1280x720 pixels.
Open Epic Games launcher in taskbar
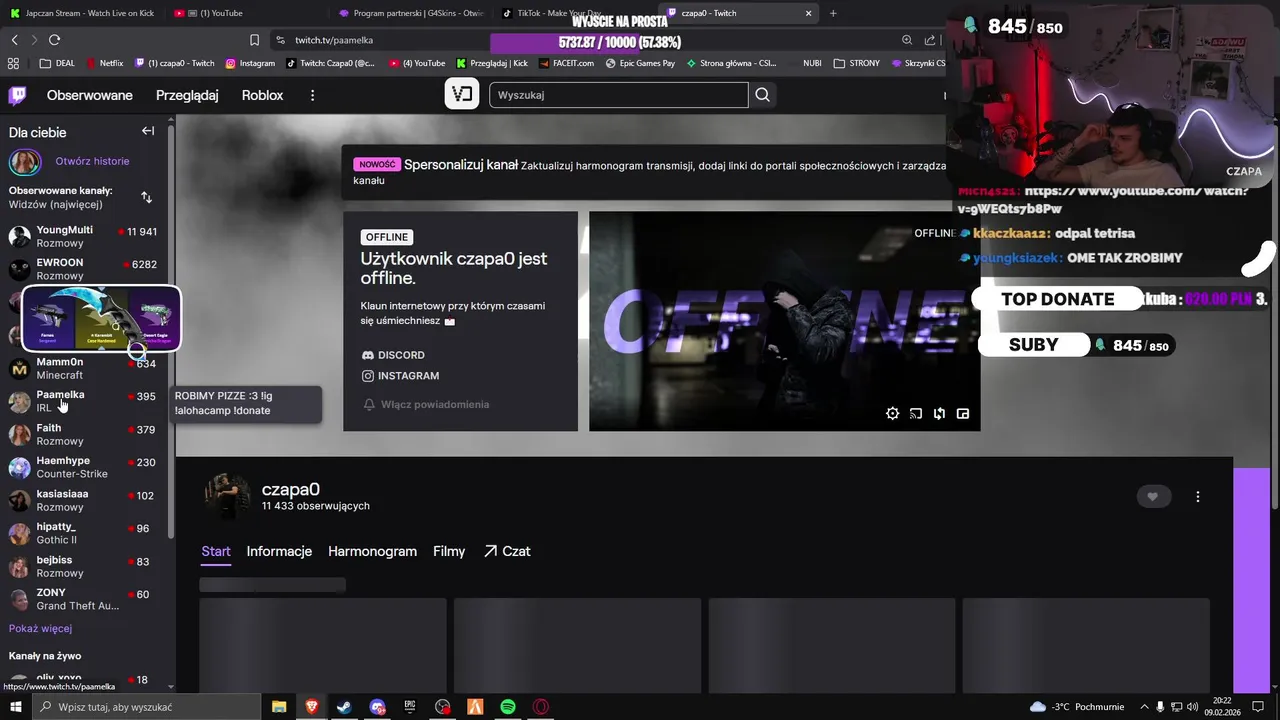410,707
